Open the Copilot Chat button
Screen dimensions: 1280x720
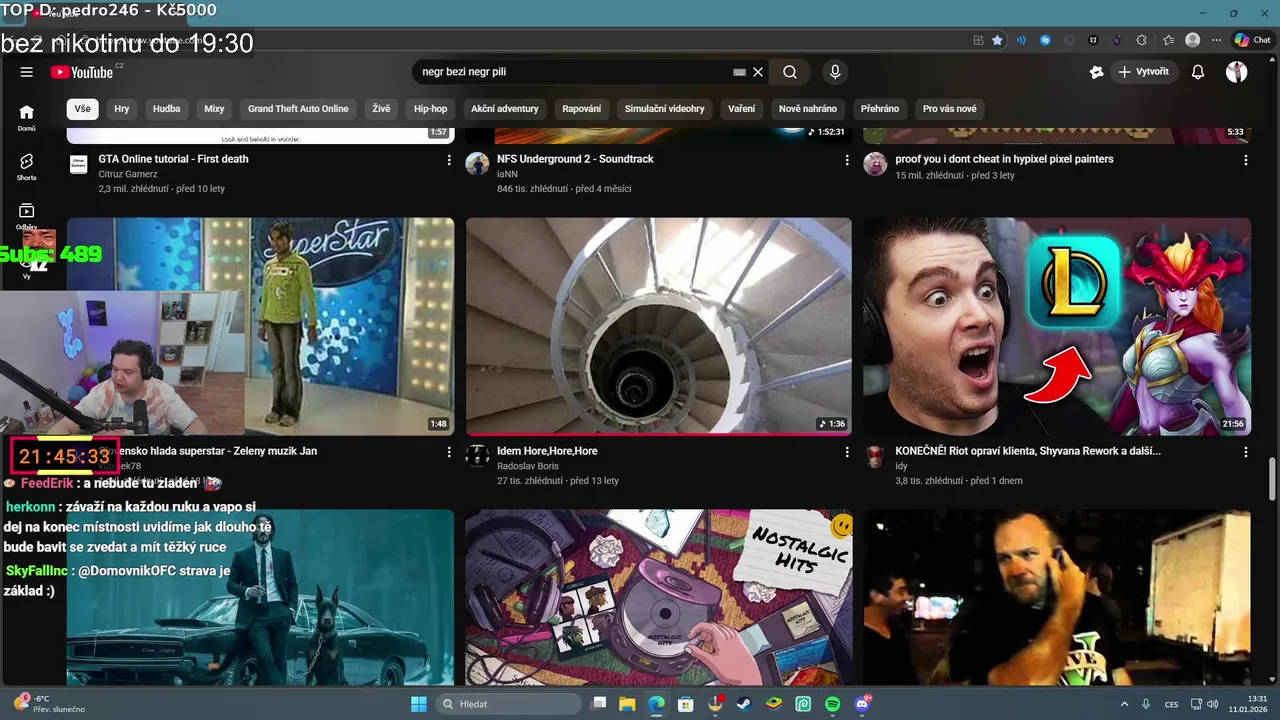(1252, 40)
